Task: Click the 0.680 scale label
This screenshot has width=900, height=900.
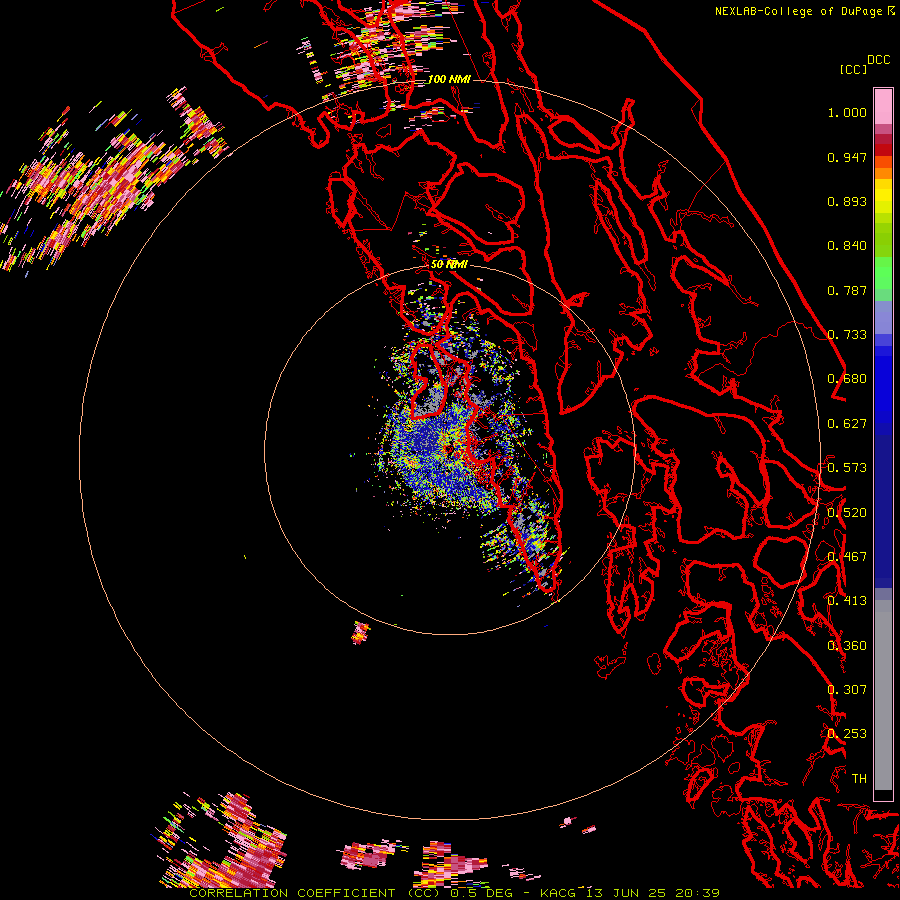Action: (847, 379)
